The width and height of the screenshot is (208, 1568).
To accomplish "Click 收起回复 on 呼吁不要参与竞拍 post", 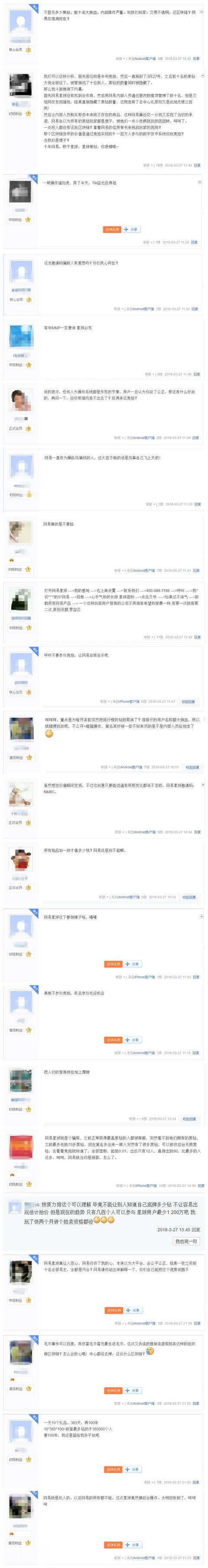I will point(189,701).
